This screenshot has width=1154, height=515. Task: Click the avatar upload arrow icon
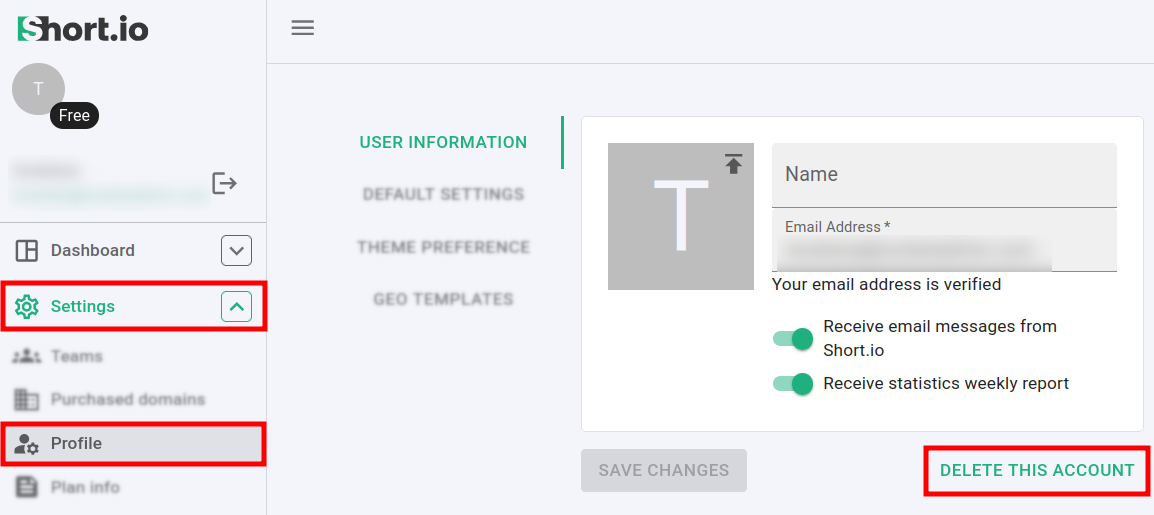click(734, 164)
